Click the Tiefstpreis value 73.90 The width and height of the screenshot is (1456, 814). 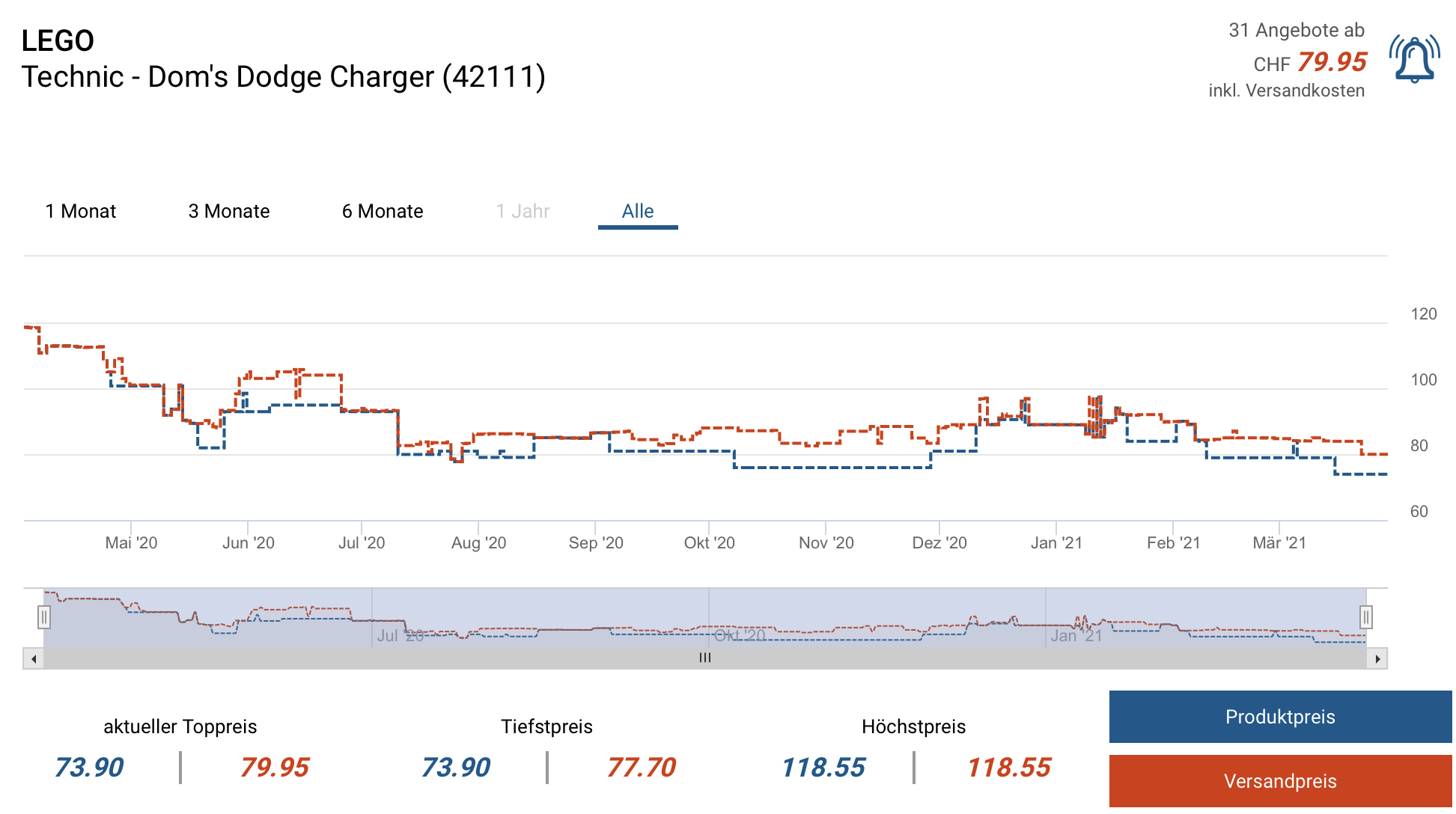(455, 768)
